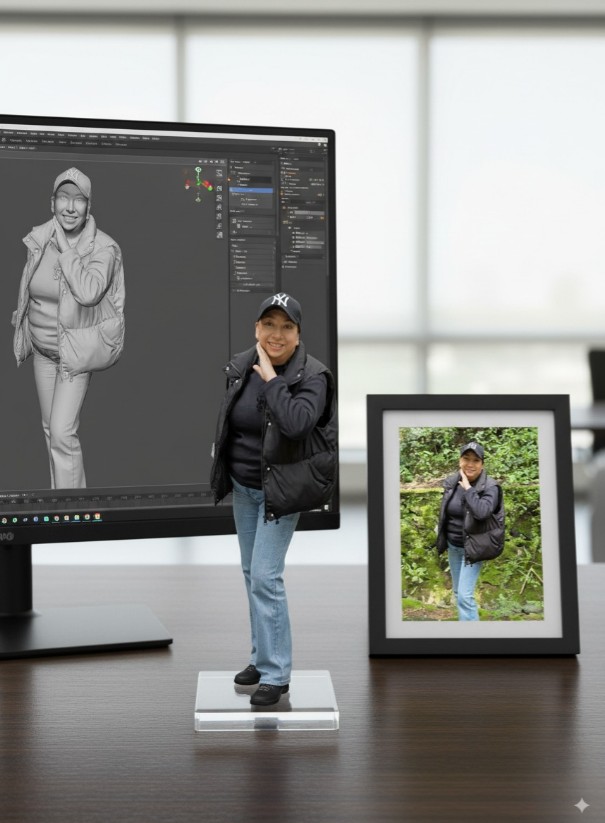Adjust the first gray slider in the properties panel
The height and width of the screenshot is (823, 605).
tap(308, 213)
